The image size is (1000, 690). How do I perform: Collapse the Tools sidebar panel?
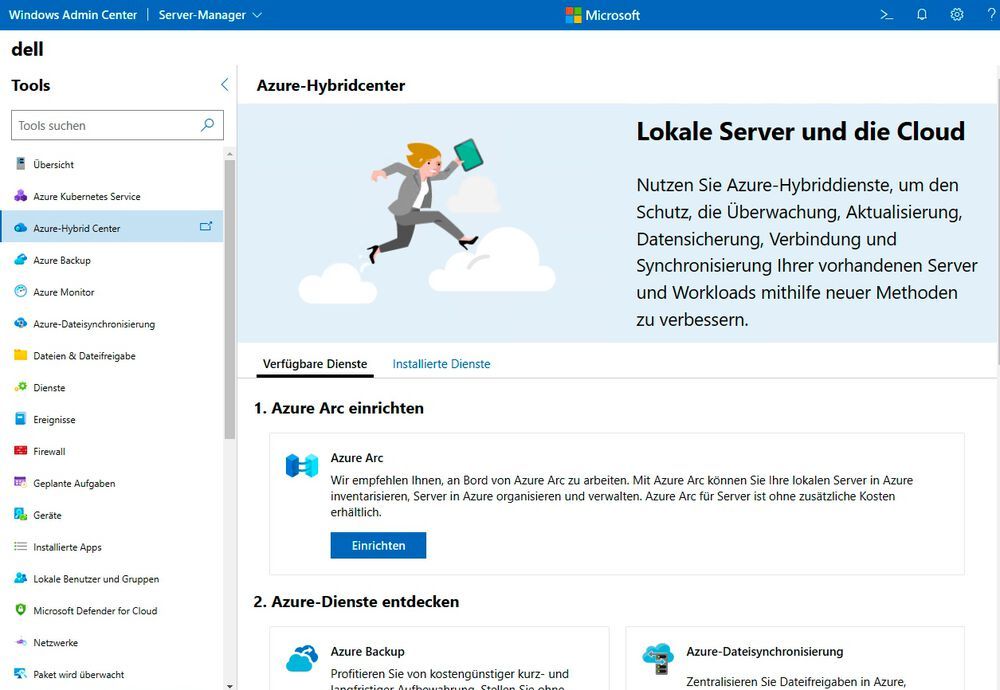click(x=224, y=85)
